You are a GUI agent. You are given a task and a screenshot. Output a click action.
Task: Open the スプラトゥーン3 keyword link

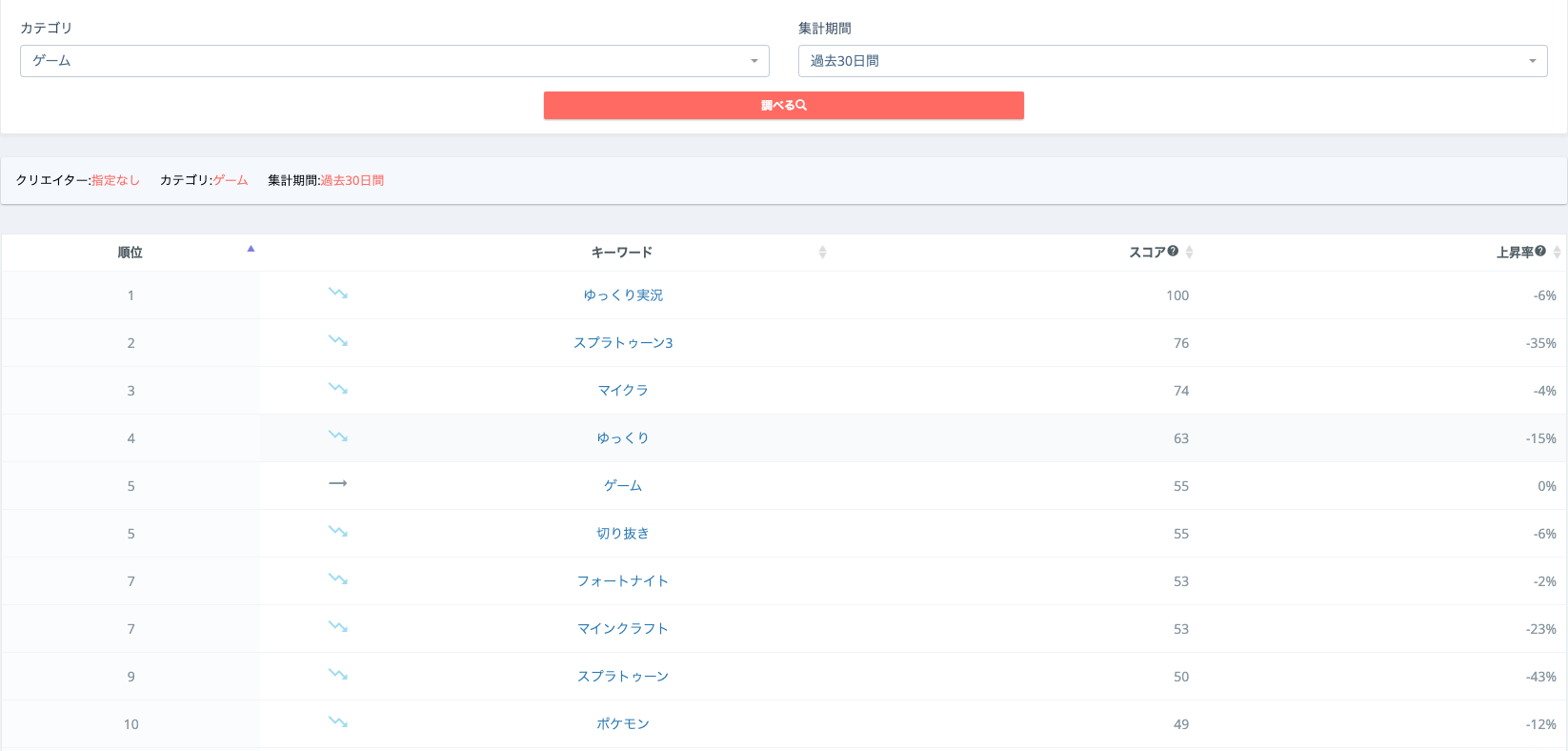[x=623, y=343]
